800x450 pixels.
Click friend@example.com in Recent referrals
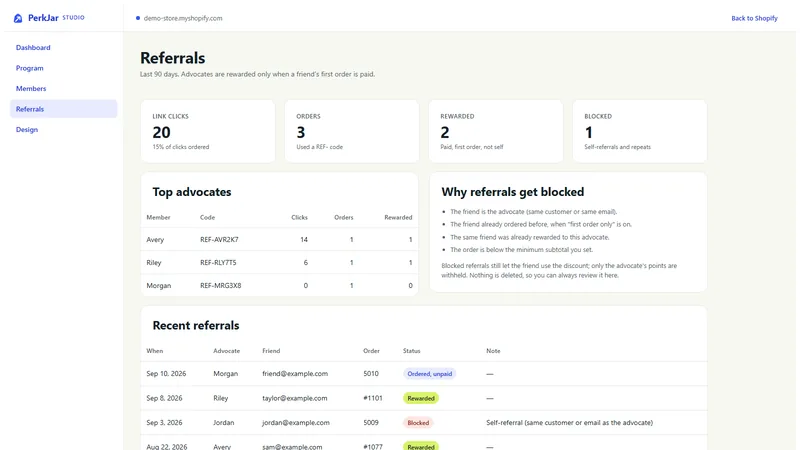pos(295,373)
